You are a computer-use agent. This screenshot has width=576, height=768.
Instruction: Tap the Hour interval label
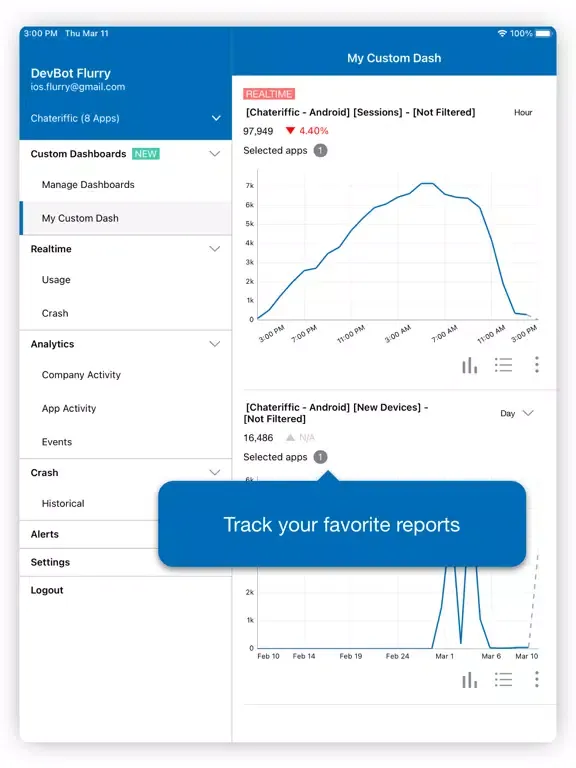click(523, 113)
